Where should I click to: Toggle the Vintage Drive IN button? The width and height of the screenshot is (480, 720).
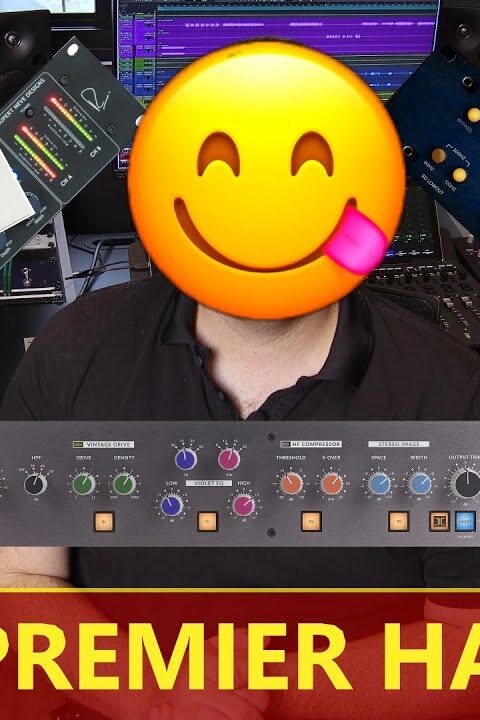pos(104,521)
